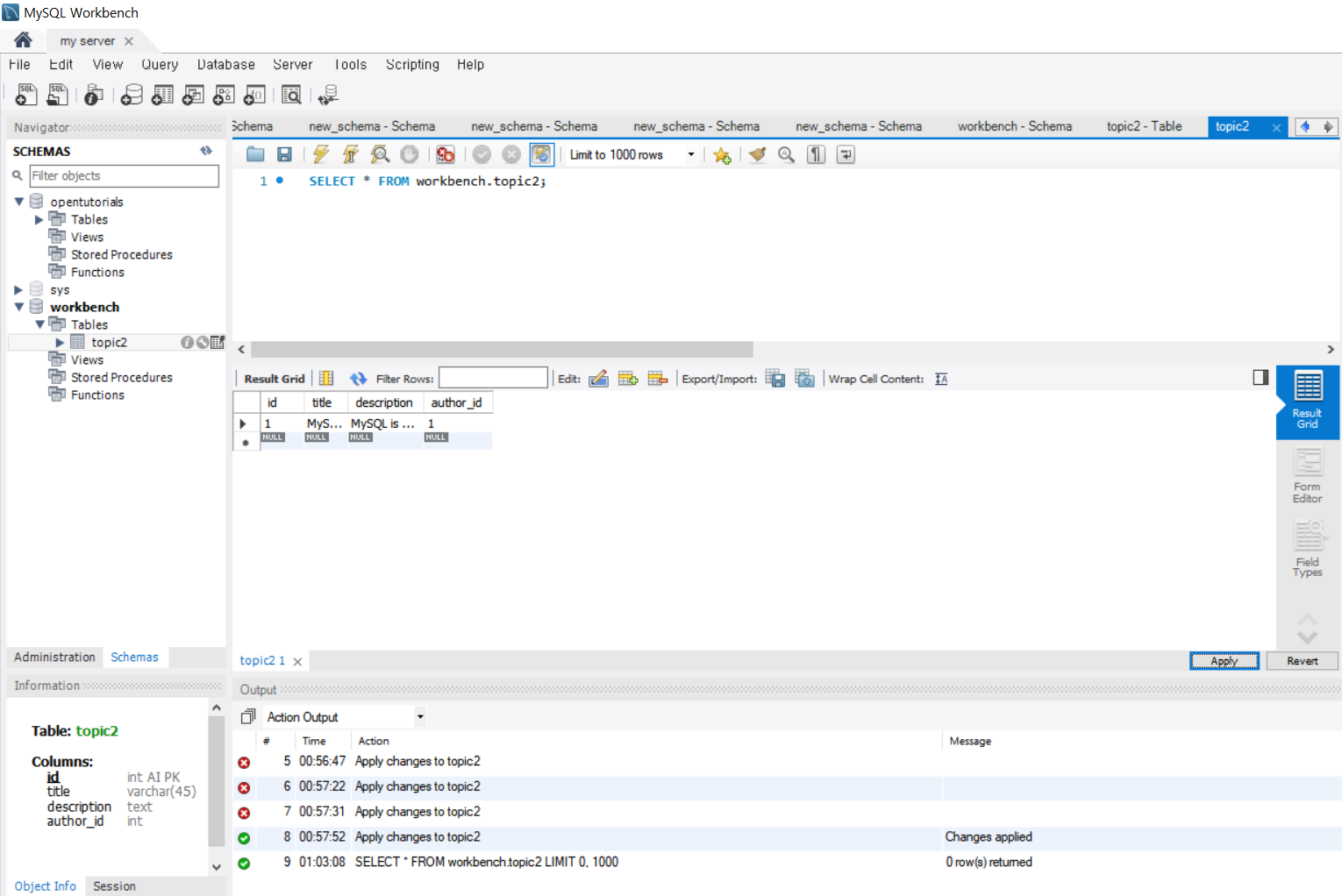Reconnect to DBMS icon
The height and width of the screenshot is (896, 1342).
tap(329, 95)
